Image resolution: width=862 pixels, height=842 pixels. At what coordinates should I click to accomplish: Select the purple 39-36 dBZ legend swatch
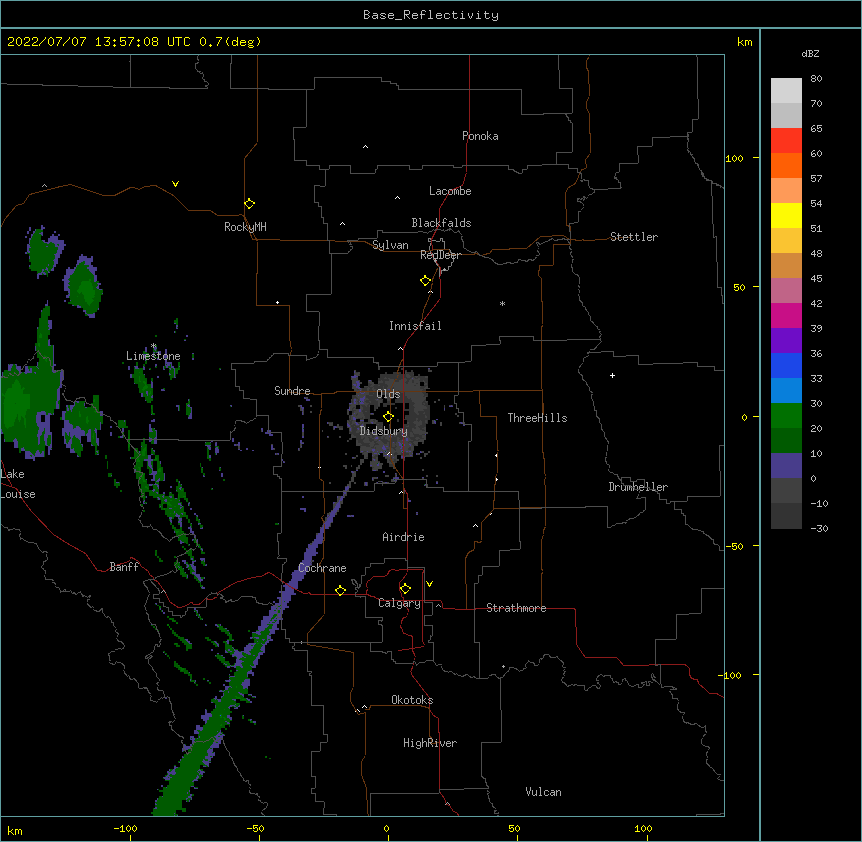[786, 341]
